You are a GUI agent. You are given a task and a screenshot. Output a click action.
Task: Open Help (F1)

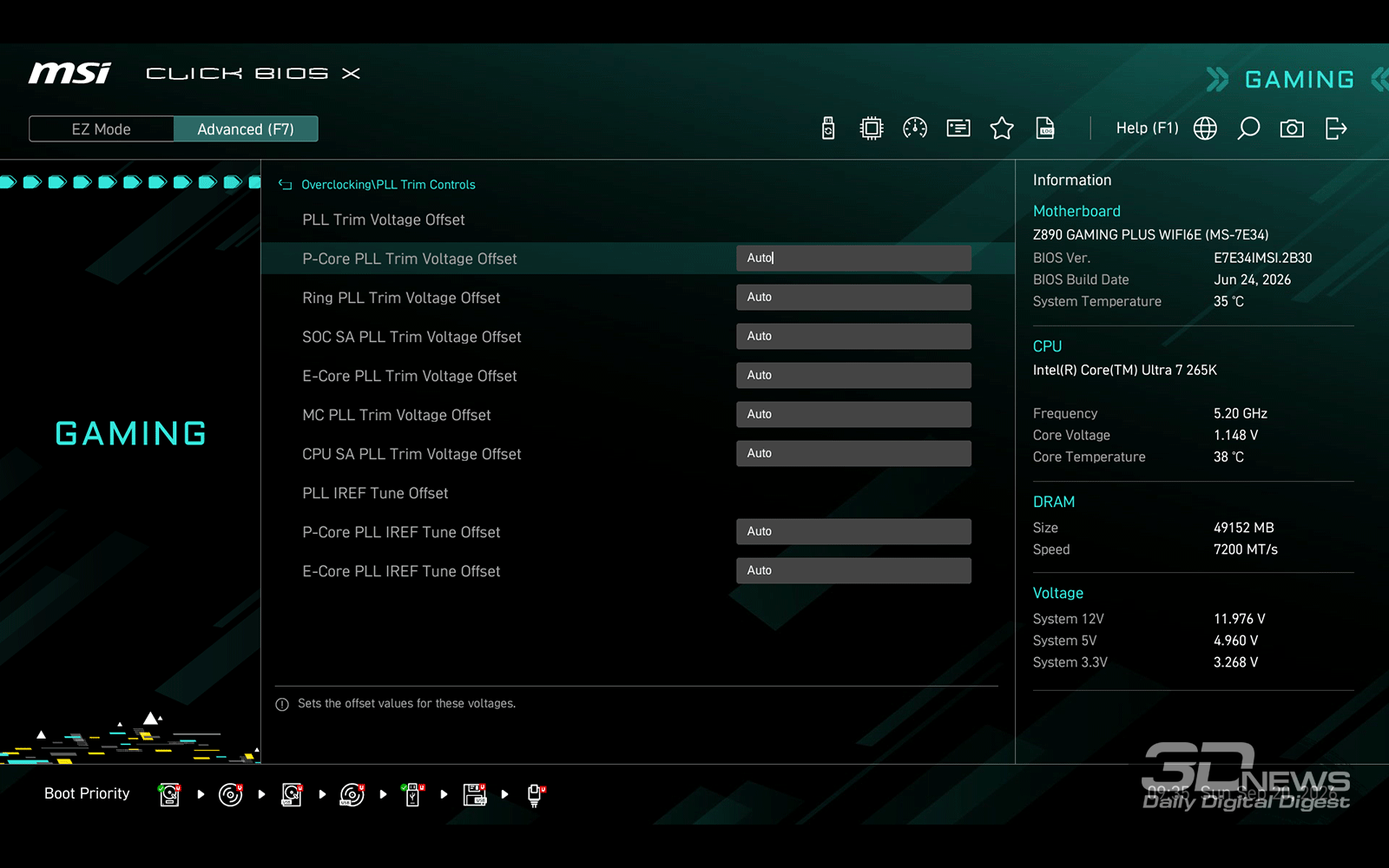(1147, 128)
